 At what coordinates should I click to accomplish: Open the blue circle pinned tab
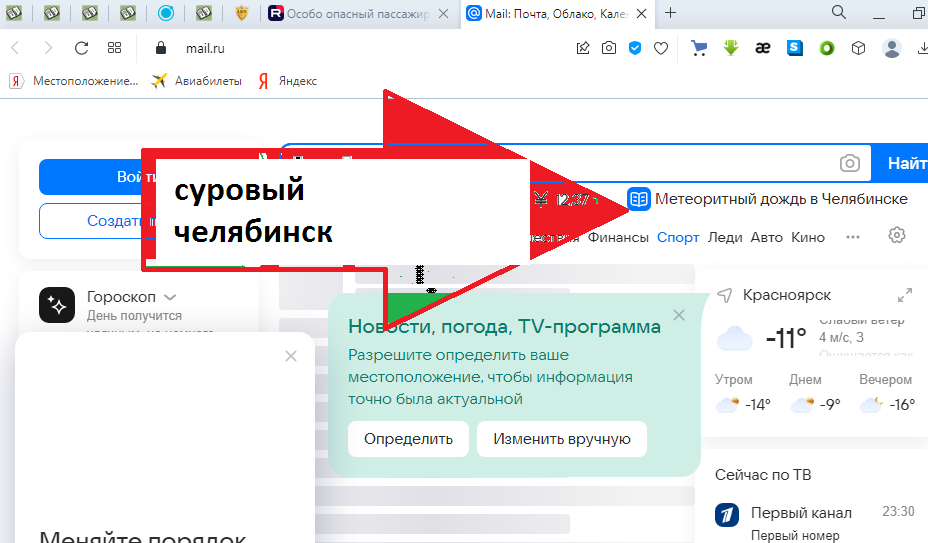click(x=166, y=13)
